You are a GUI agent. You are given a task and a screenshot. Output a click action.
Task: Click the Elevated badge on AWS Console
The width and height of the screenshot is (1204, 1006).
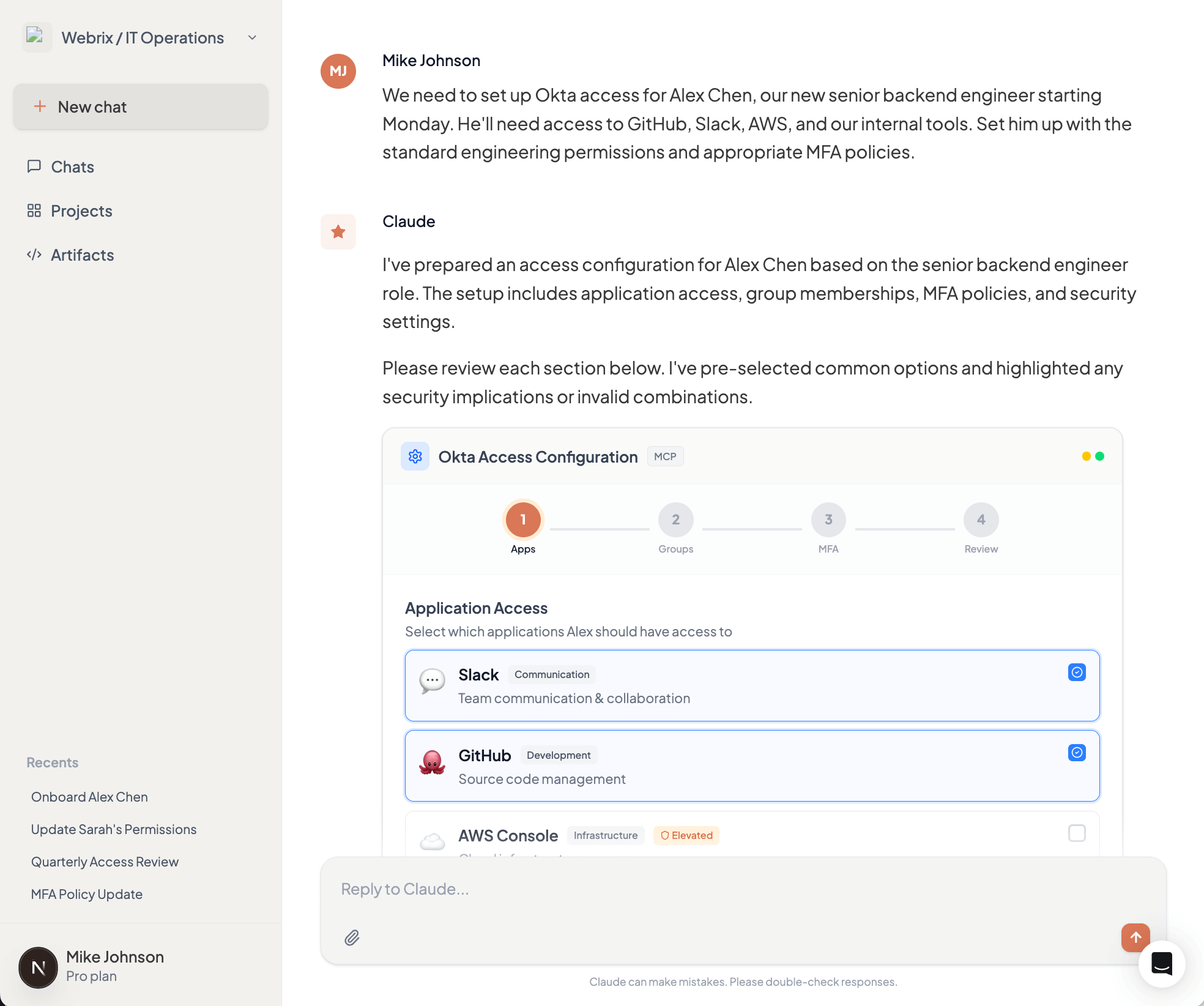[x=686, y=835]
